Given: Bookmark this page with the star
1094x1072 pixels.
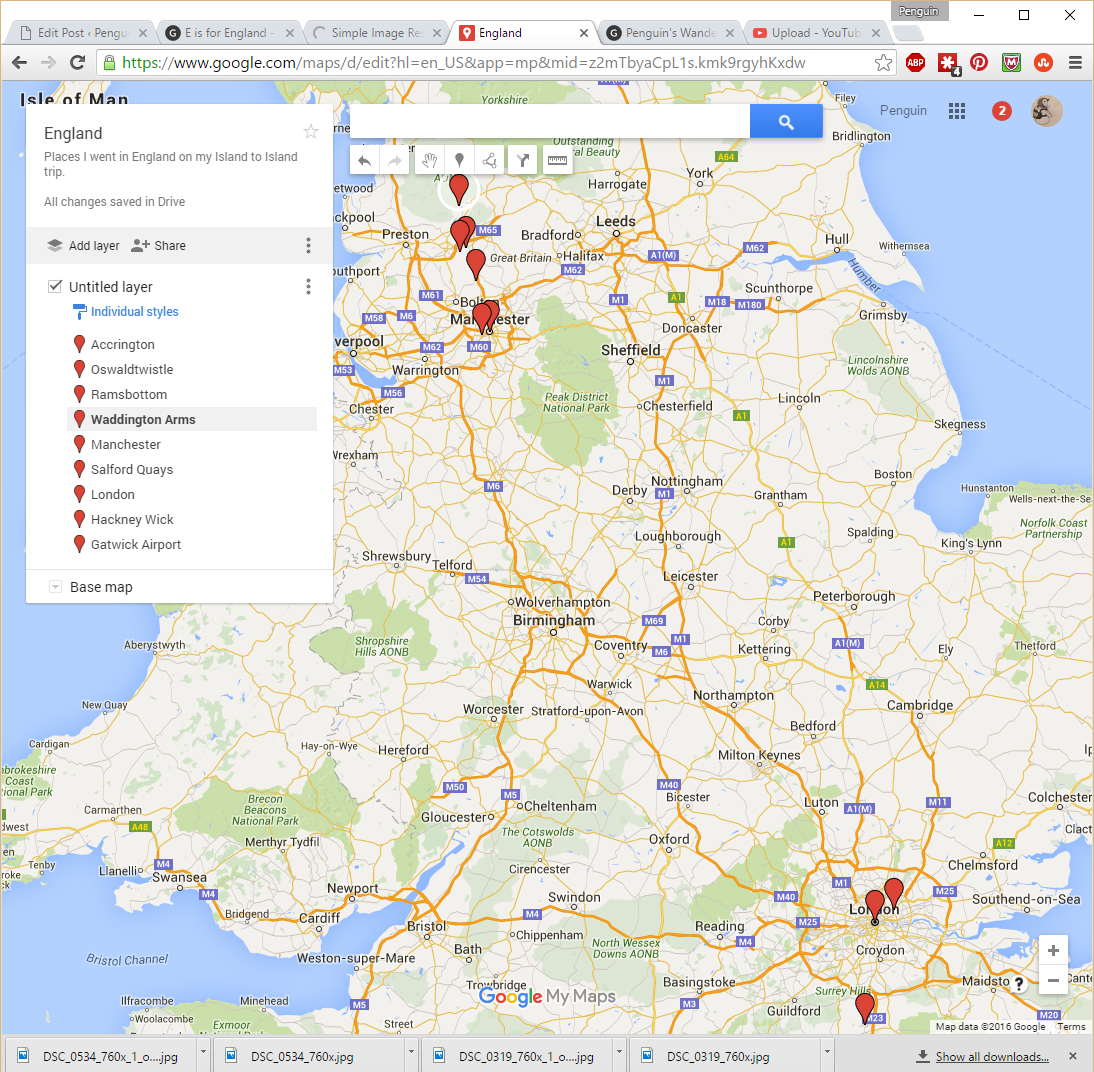Looking at the screenshot, I should (883, 63).
